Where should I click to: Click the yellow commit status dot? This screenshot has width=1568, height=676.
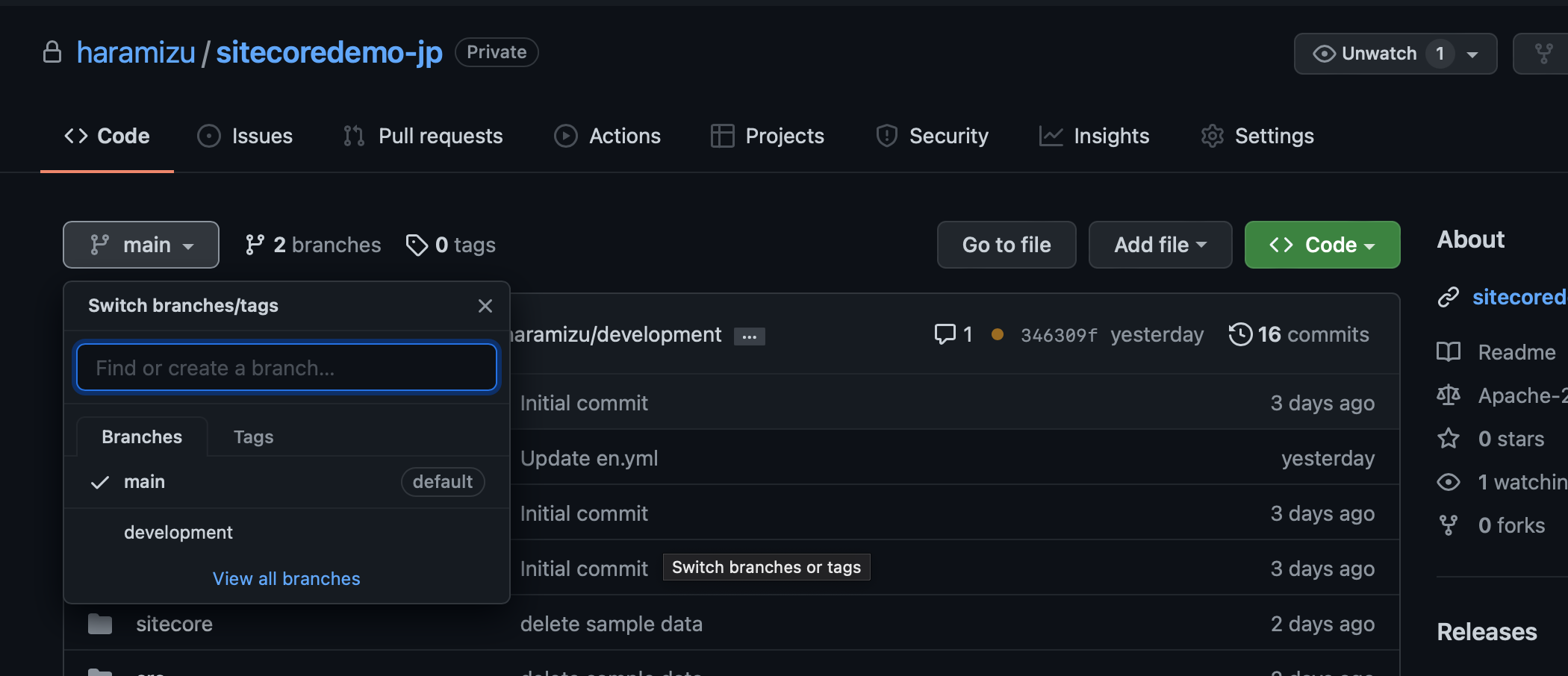click(x=998, y=335)
